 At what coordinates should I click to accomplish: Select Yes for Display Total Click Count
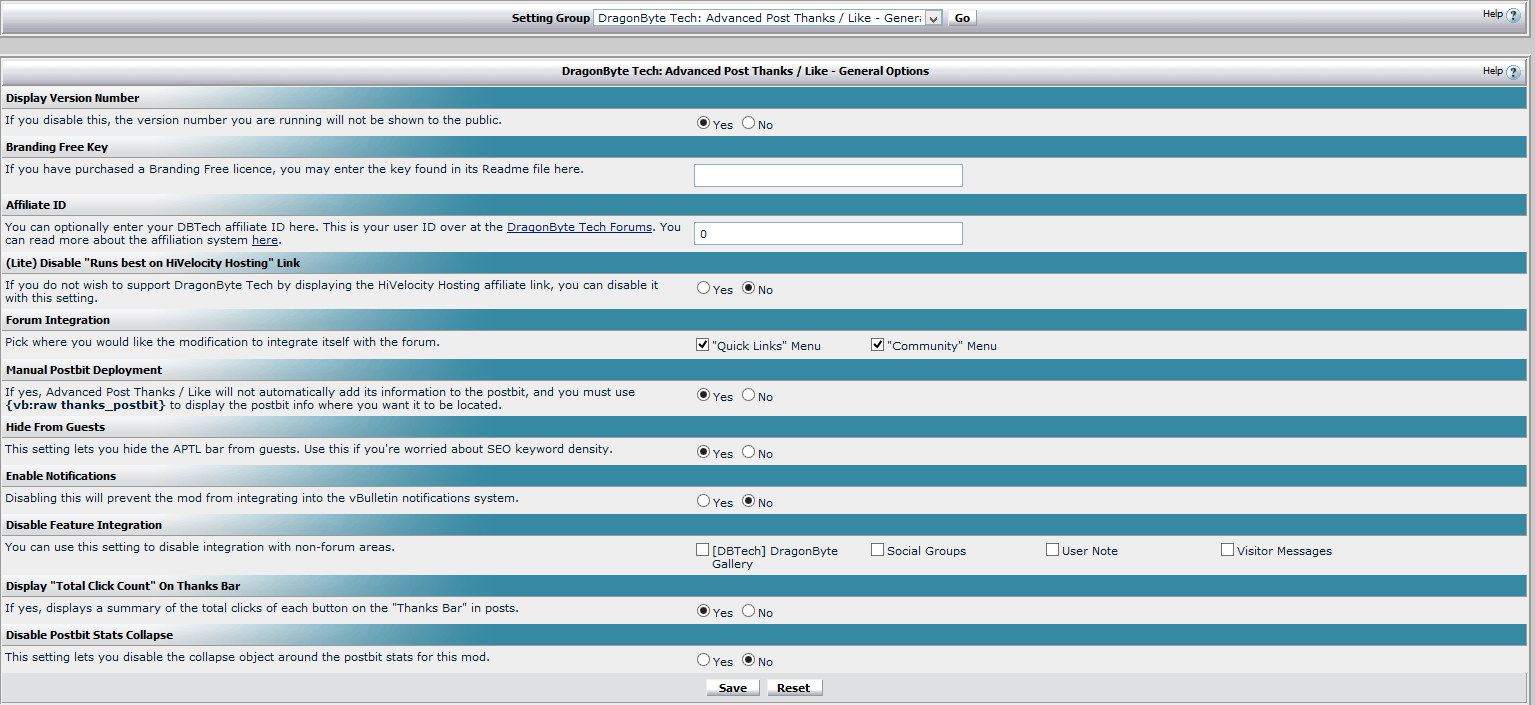pos(703,612)
